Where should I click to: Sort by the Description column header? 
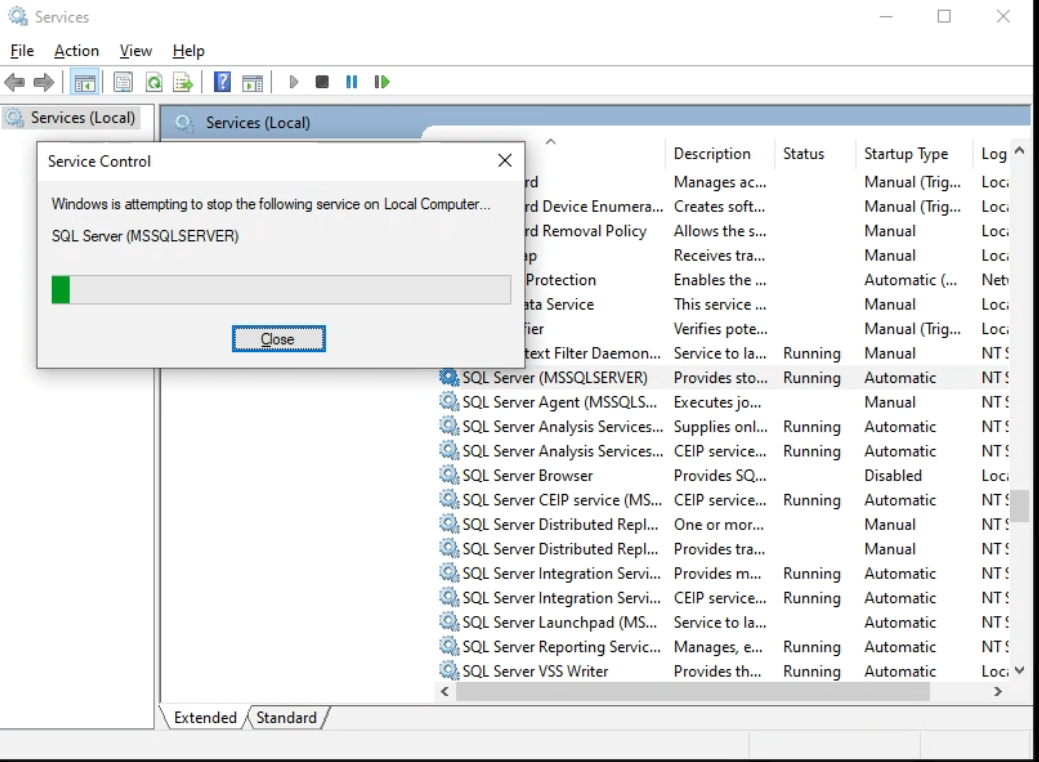pyautogui.click(x=719, y=154)
